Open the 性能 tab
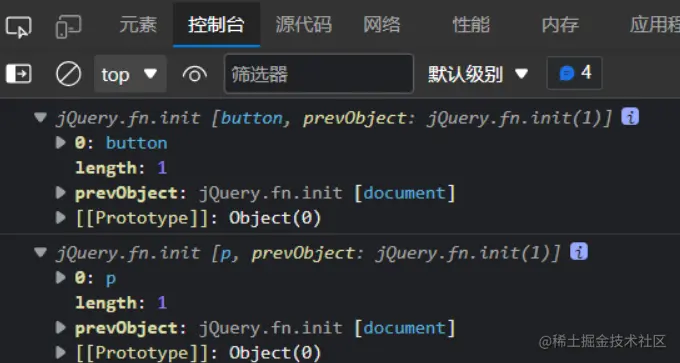Image resolution: width=680 pixels, height=363 pixels. (x=471, y=25)
